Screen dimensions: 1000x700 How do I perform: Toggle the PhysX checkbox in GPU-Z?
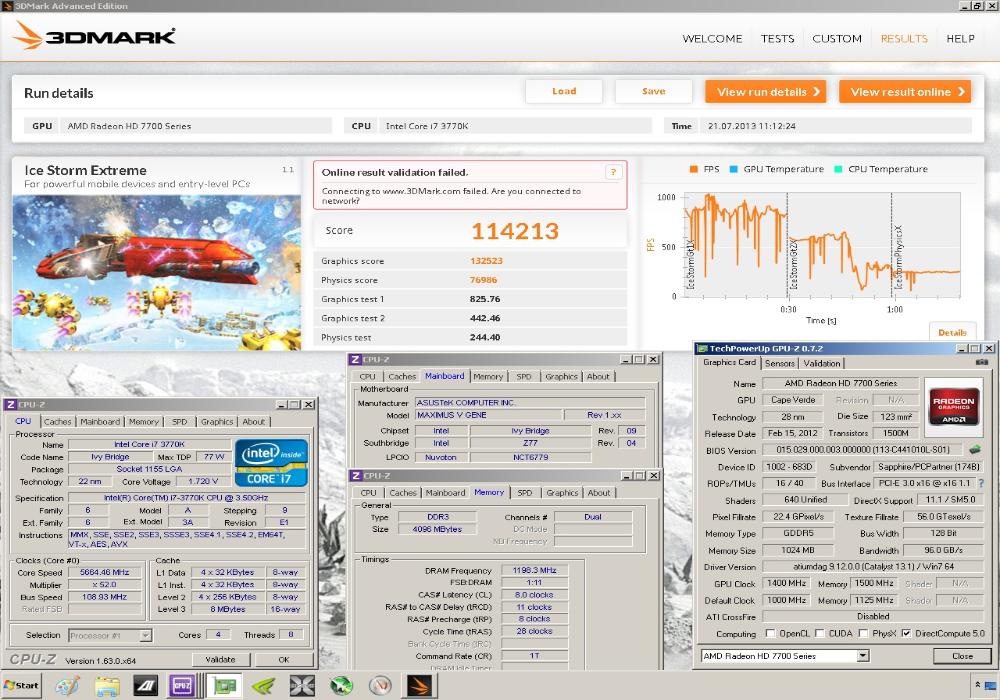click(863, 633)
